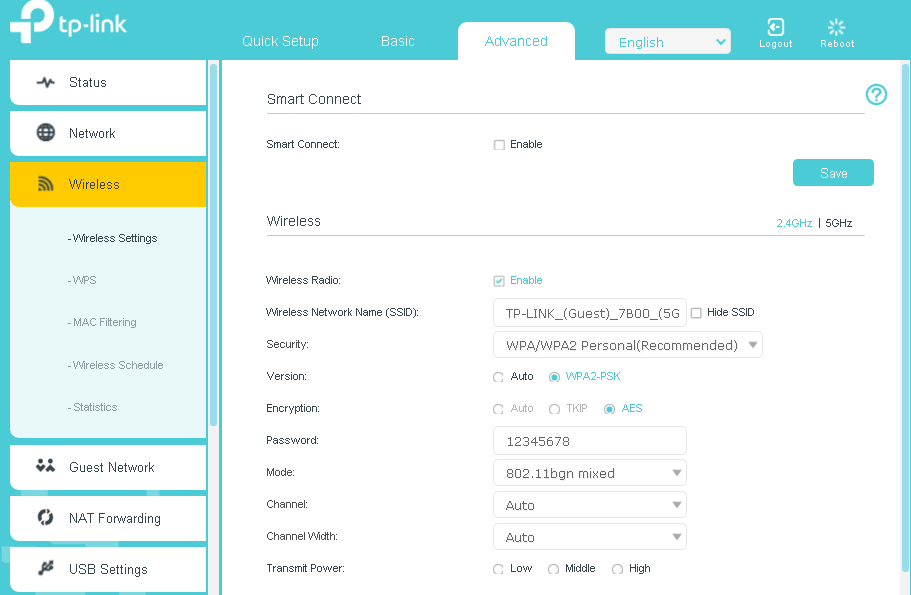Open the language selection dropdown
The width and height of the screenshot is (911, 595).
pos(667,42)
